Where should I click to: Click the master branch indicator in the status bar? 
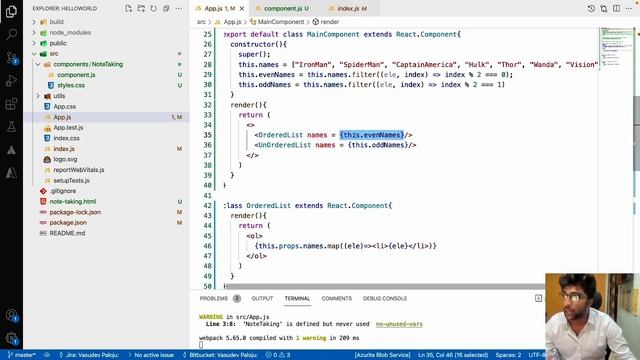point(22,355)
